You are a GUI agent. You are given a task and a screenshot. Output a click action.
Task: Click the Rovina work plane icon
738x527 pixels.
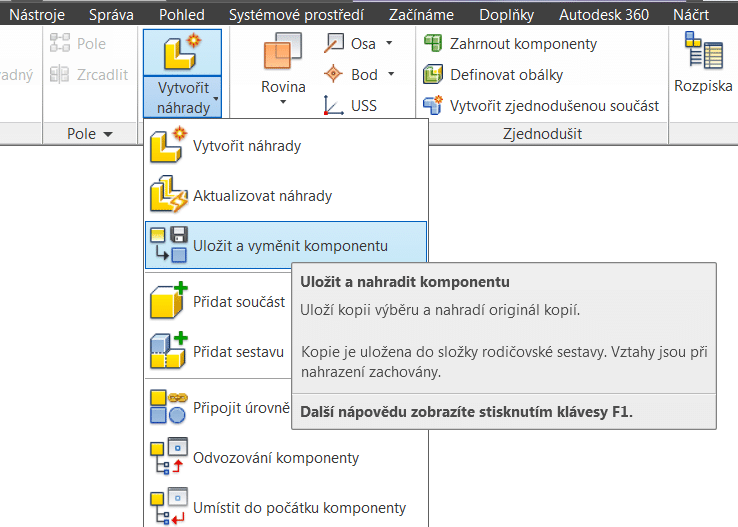pyautogui.click(x=283, y=51)
